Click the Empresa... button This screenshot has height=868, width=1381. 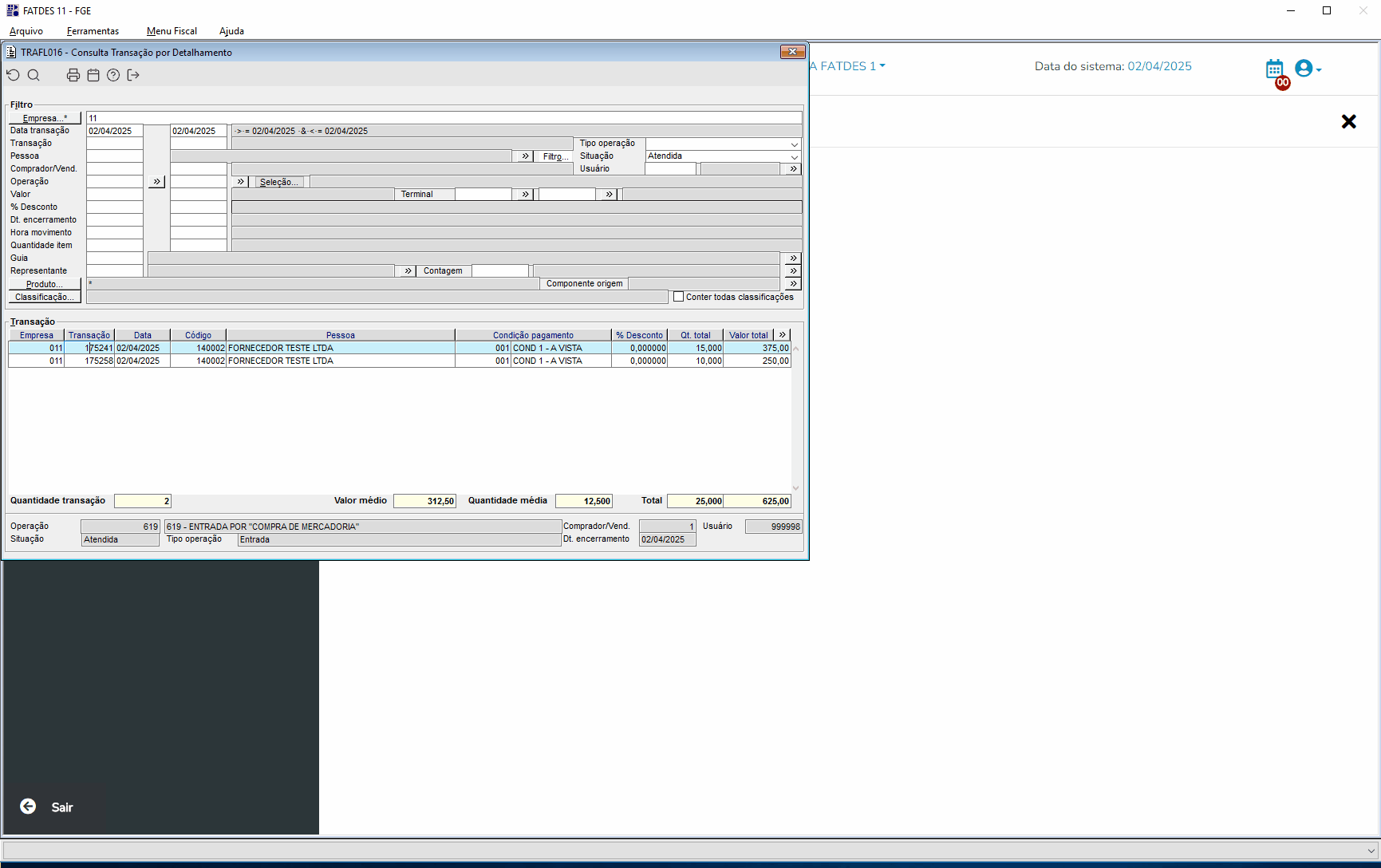tap(45, 118)
